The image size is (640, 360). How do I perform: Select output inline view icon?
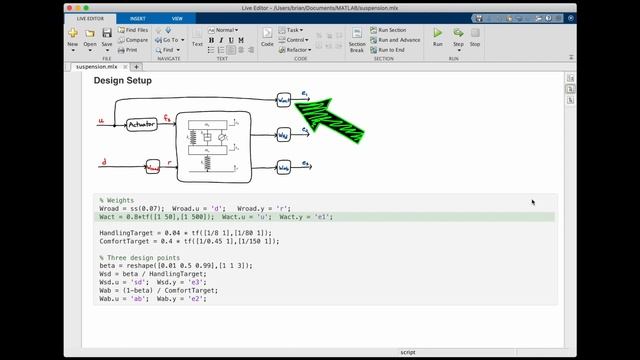pos(570,89)
